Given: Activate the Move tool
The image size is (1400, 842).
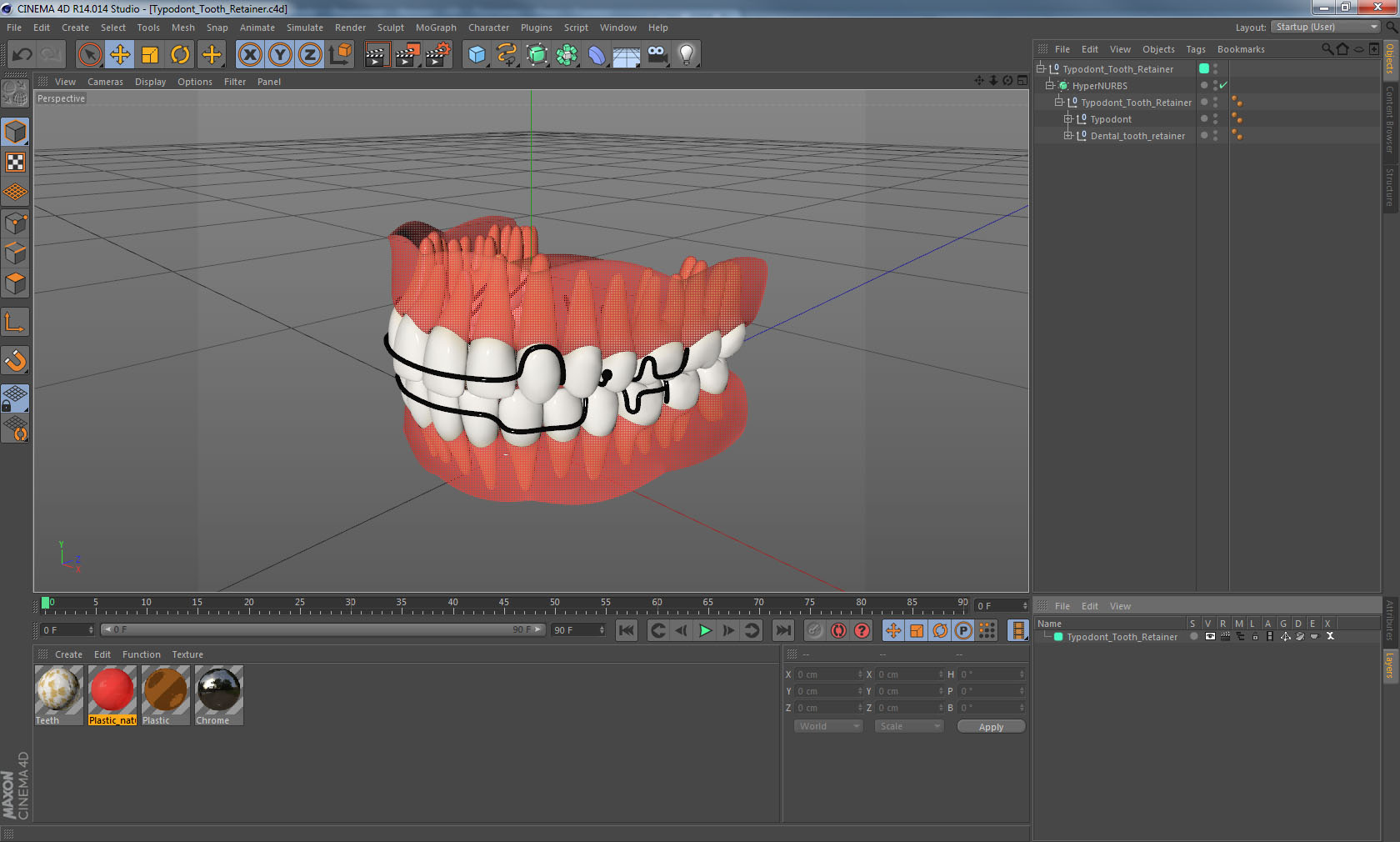Looking at the screenshot, I should [120, 55].
